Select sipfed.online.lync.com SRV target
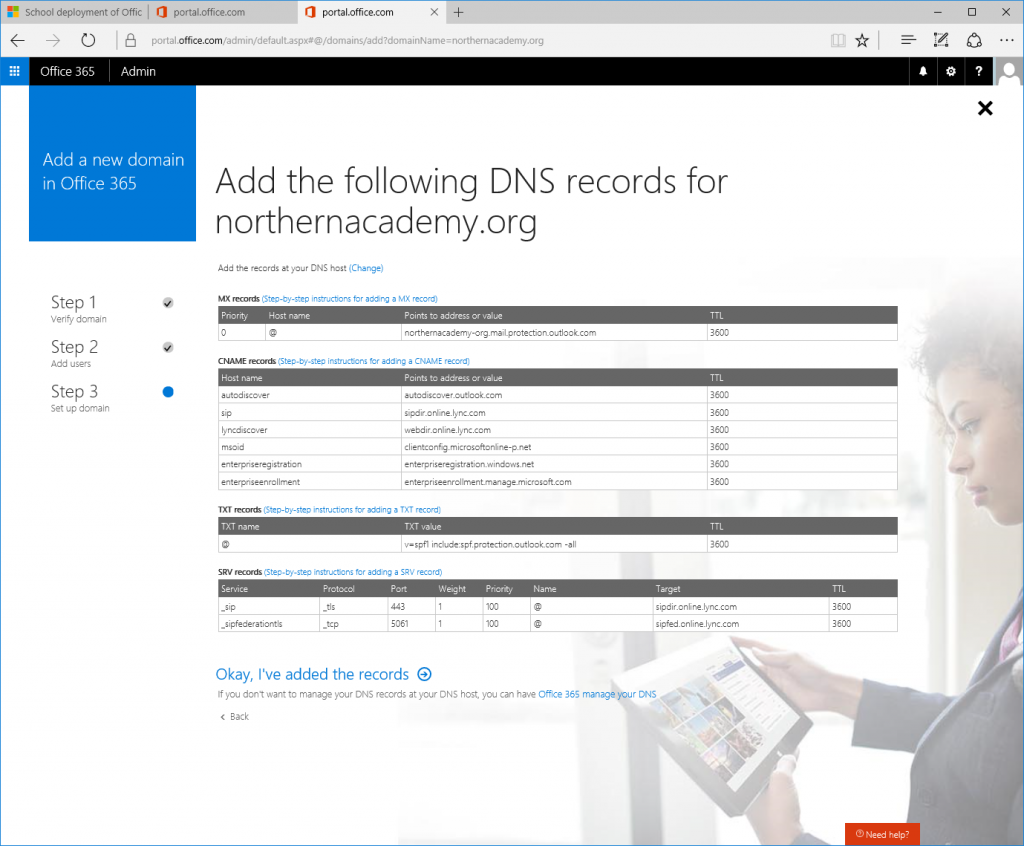1024x846 pixels. [x=697, y=624]
